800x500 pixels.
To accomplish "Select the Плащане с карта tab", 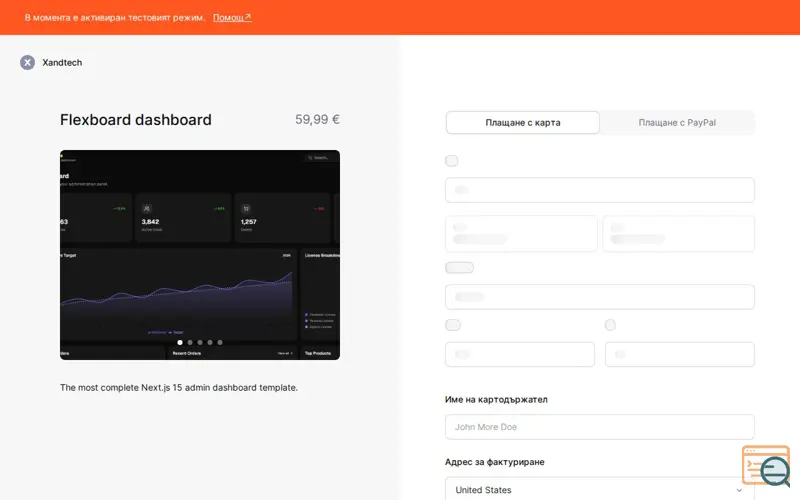I will pyautogui.click(x=523, y=122).
